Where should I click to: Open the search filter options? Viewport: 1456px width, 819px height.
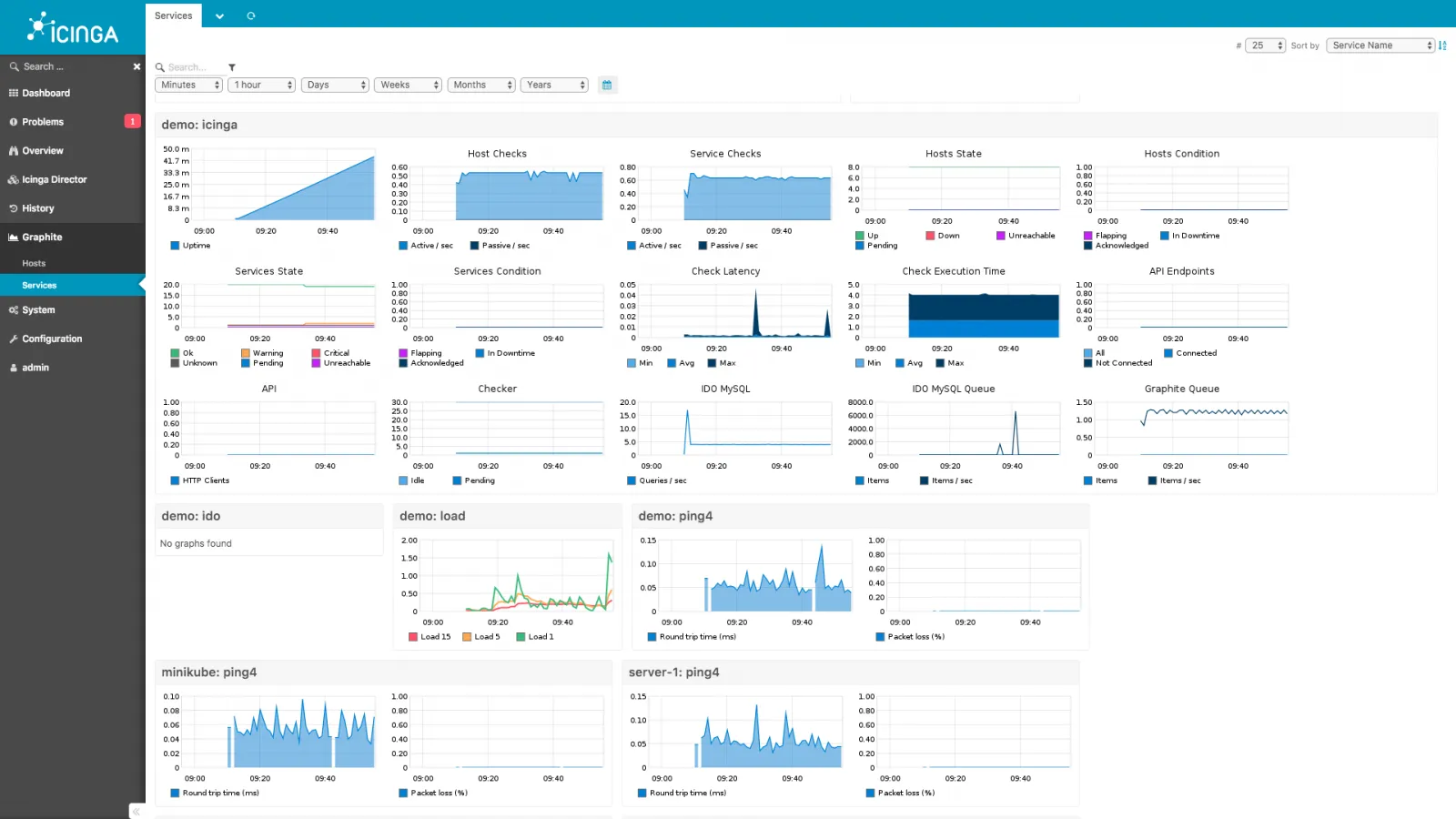[232, 66]
